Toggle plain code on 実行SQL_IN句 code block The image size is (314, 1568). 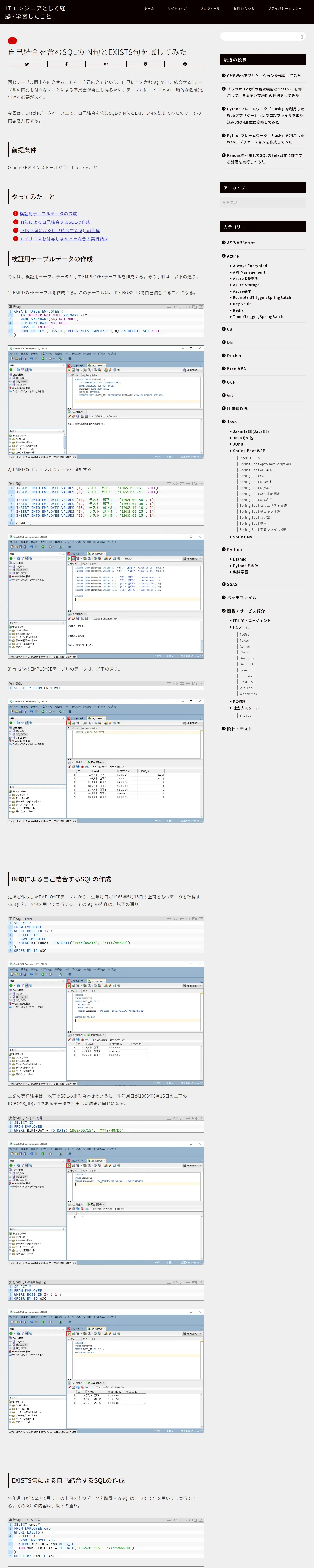[x=176, y=919]
